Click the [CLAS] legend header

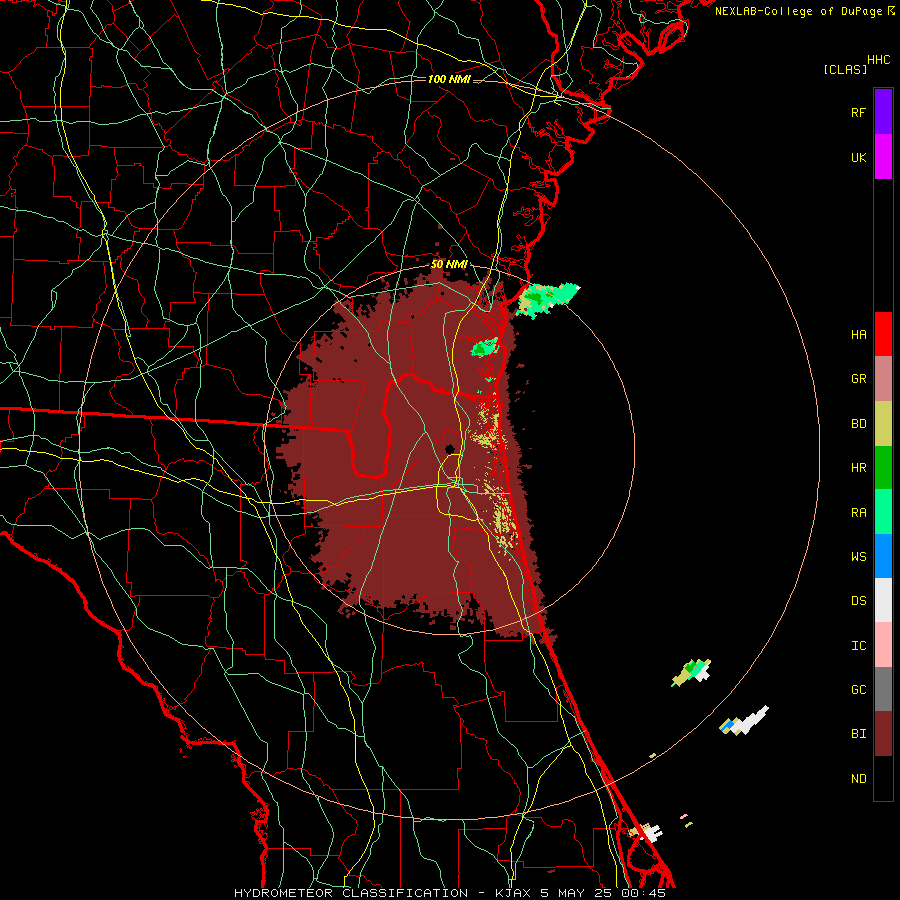[x=845, y=69]
